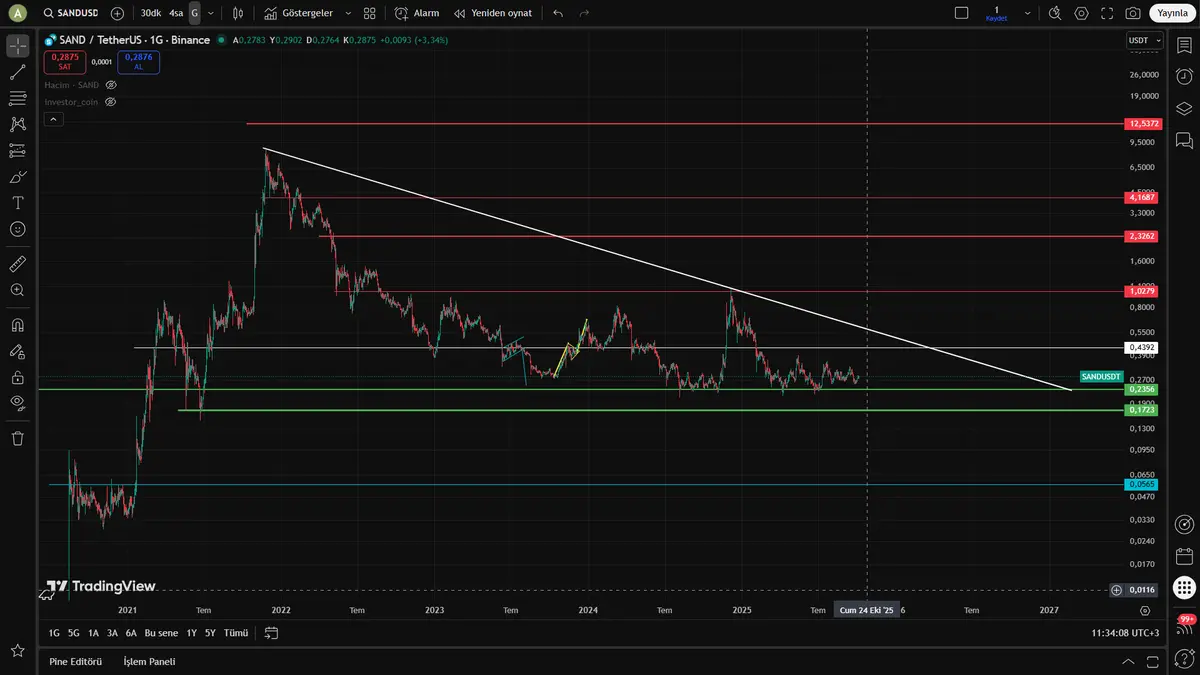This screenshot has height=675, width=1200.
Task: Set date range to 1G
Action: click(54, 633)
